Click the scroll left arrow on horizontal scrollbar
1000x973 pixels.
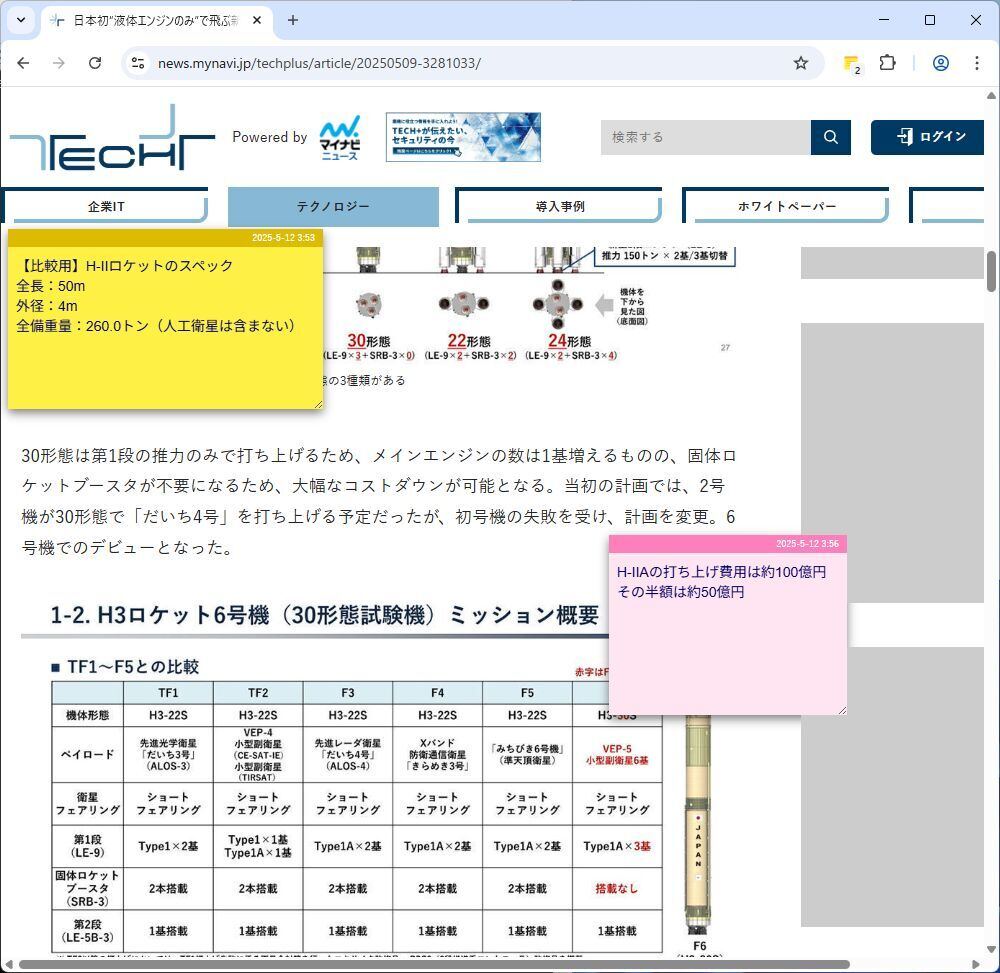coord(8,965)
